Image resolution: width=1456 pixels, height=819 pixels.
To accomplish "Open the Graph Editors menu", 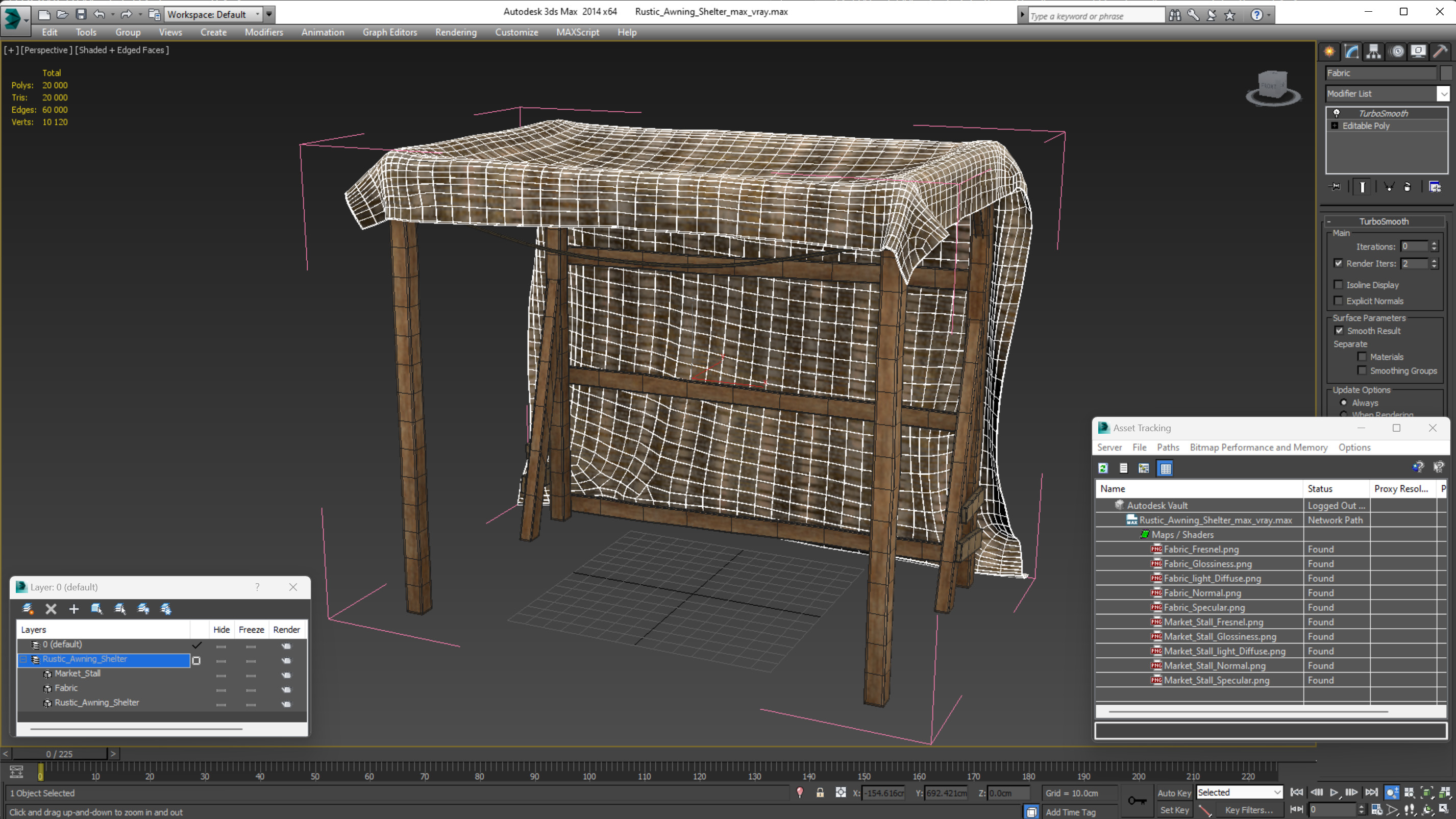I will (389, 32).
